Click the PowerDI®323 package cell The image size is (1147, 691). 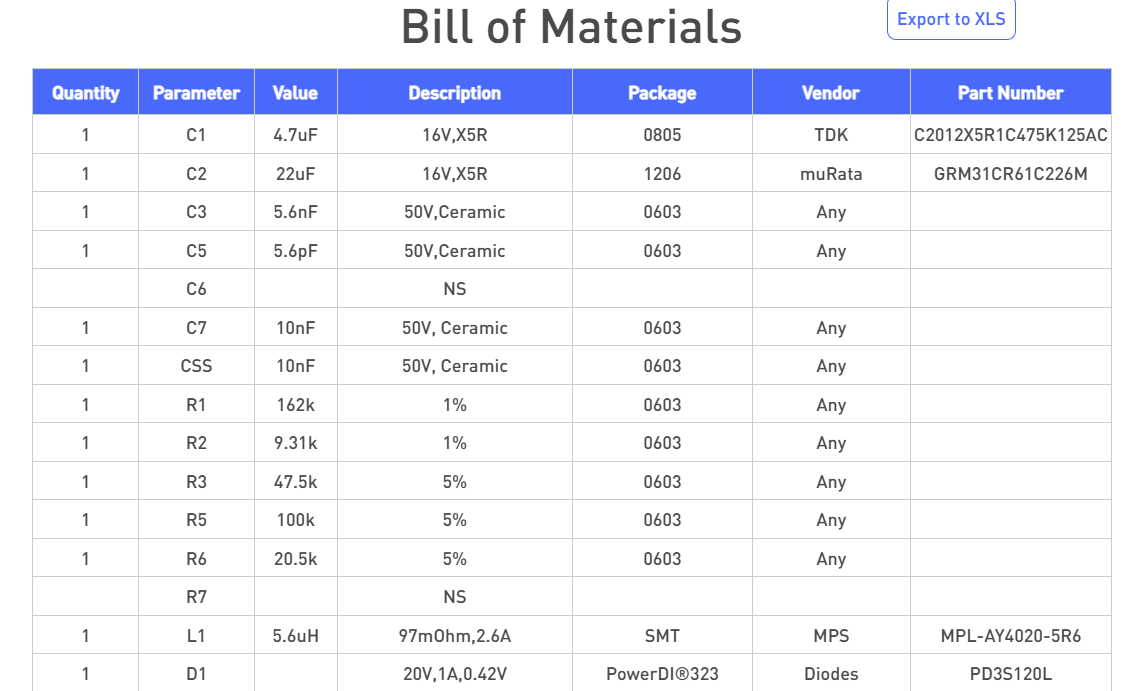coord(662,674)
